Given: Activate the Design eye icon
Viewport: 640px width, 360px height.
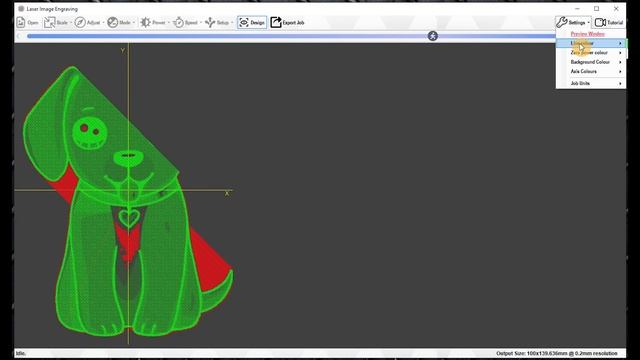Looking at the screenshot, I should tap(244, 22).
